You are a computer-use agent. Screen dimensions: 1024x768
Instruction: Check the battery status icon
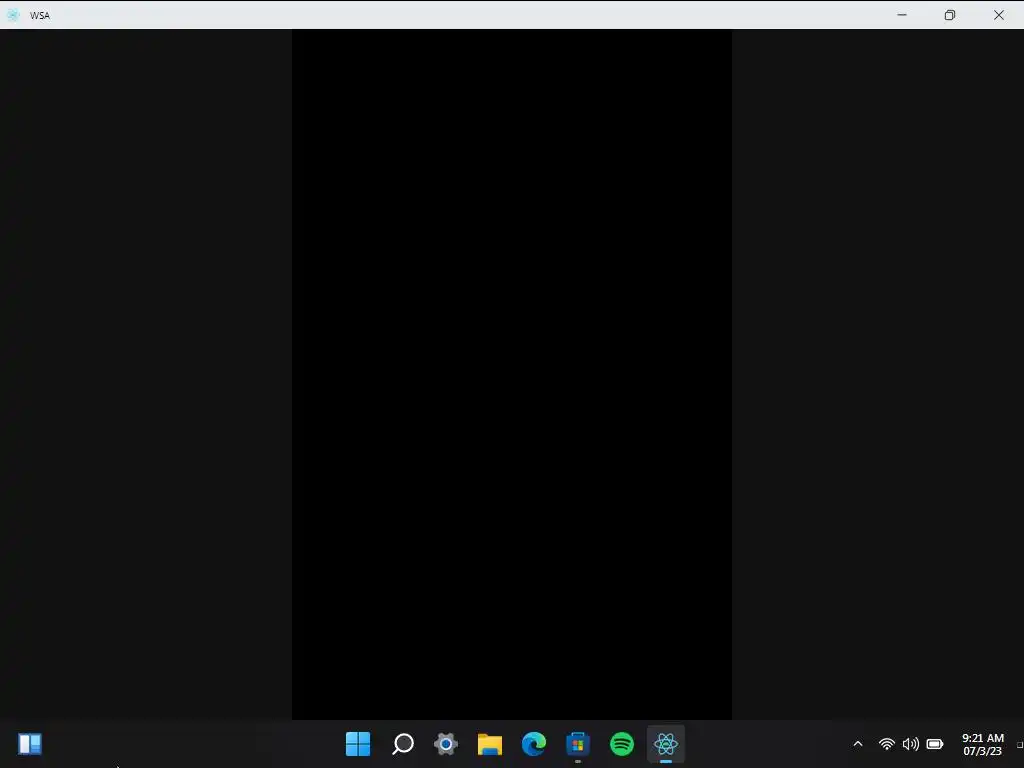935,744
